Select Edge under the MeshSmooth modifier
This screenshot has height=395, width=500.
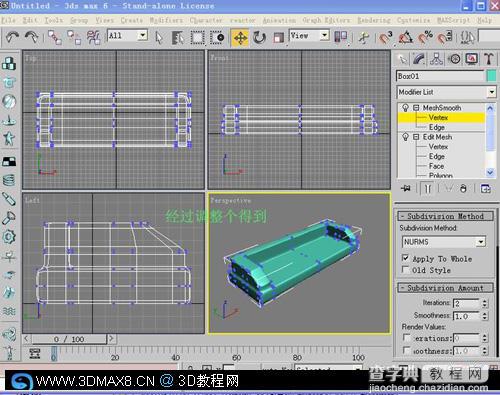coord(437,127)
